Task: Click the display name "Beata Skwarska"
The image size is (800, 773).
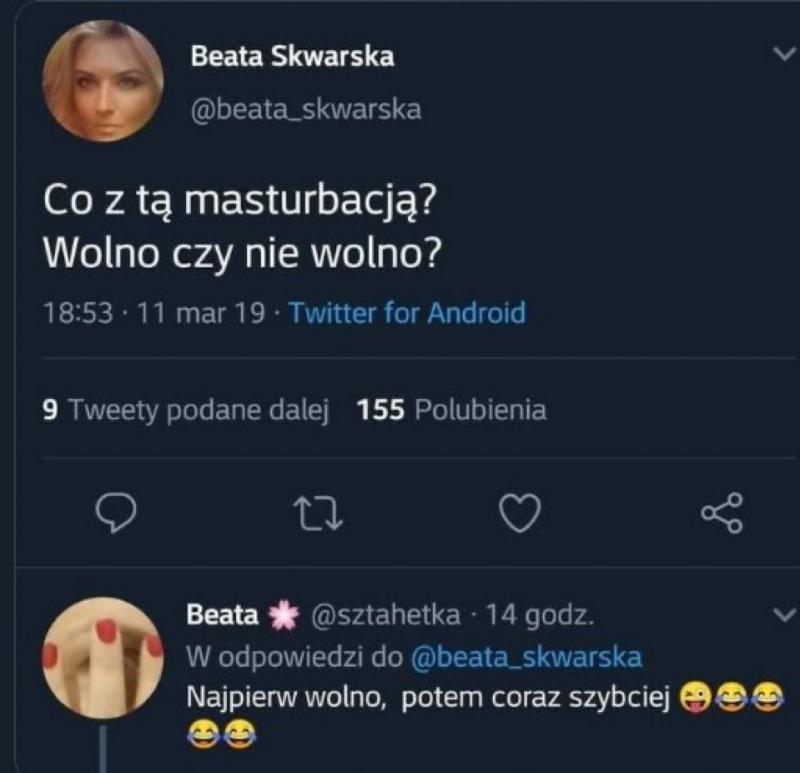Action: coord(292,57)
